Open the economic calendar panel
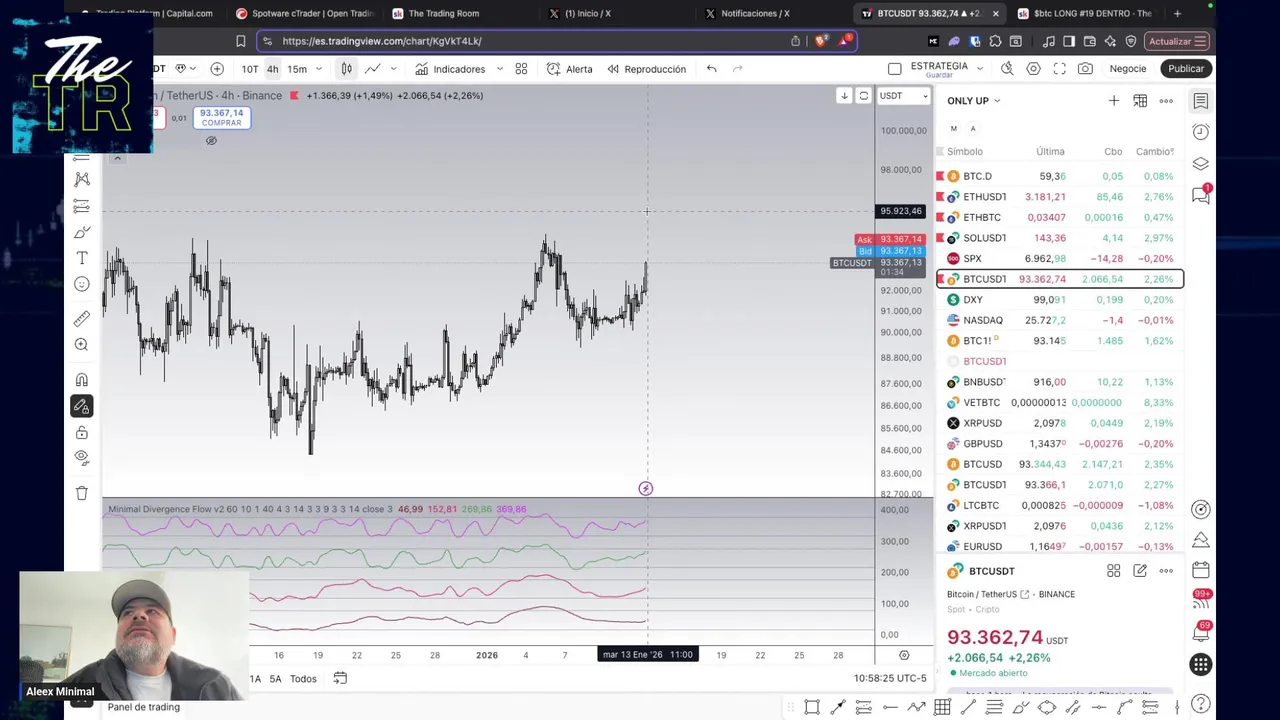Image resolution: width=1280 pixels, height=720 pixels. point(1201,570)
